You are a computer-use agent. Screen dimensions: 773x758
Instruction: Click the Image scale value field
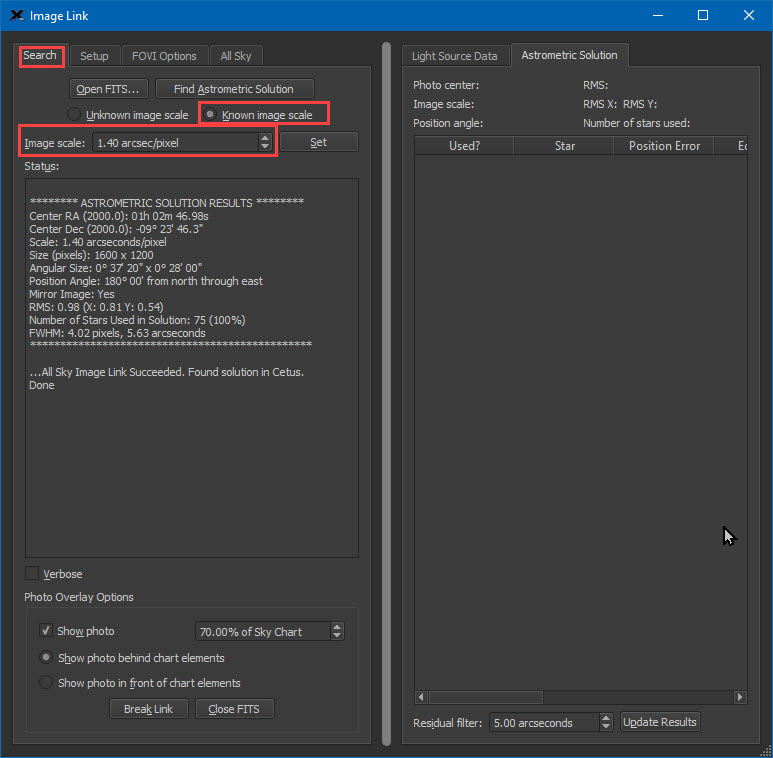pyautogui.click(x=176, y=143)
